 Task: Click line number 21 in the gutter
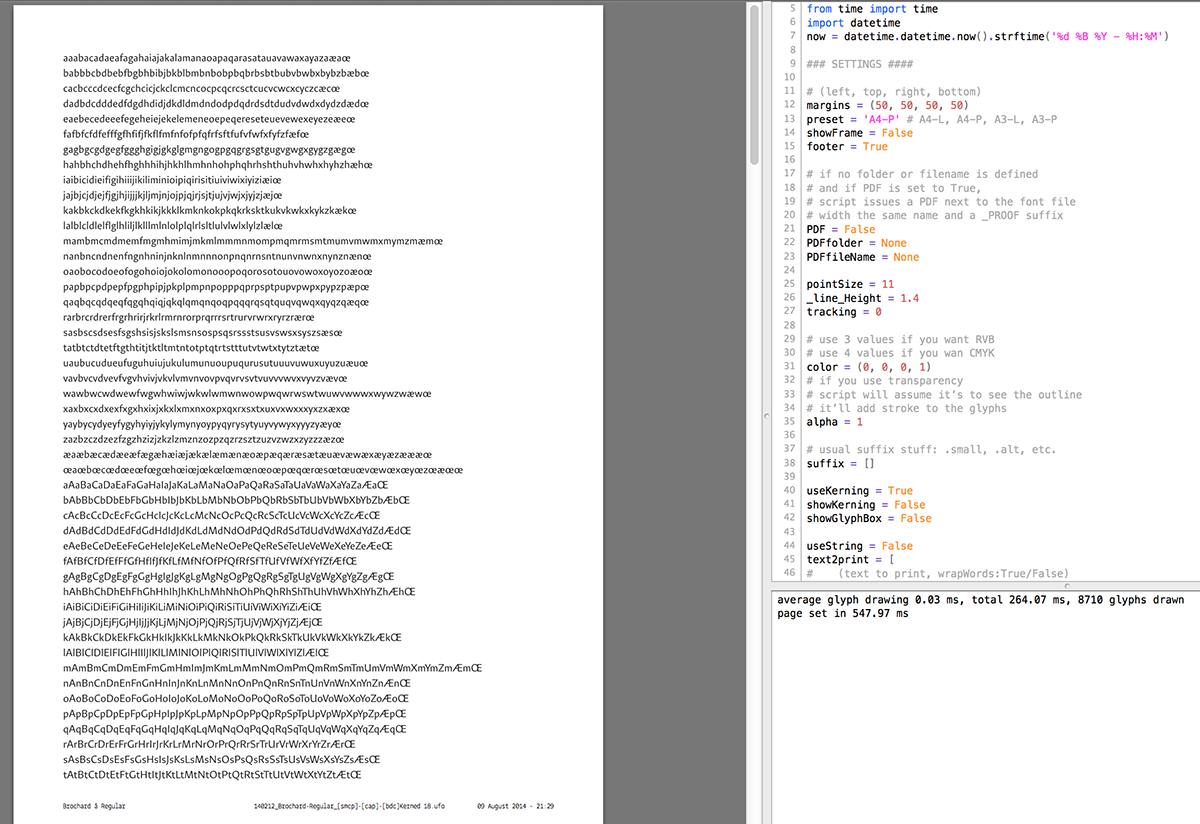click(x=789, y=229)
